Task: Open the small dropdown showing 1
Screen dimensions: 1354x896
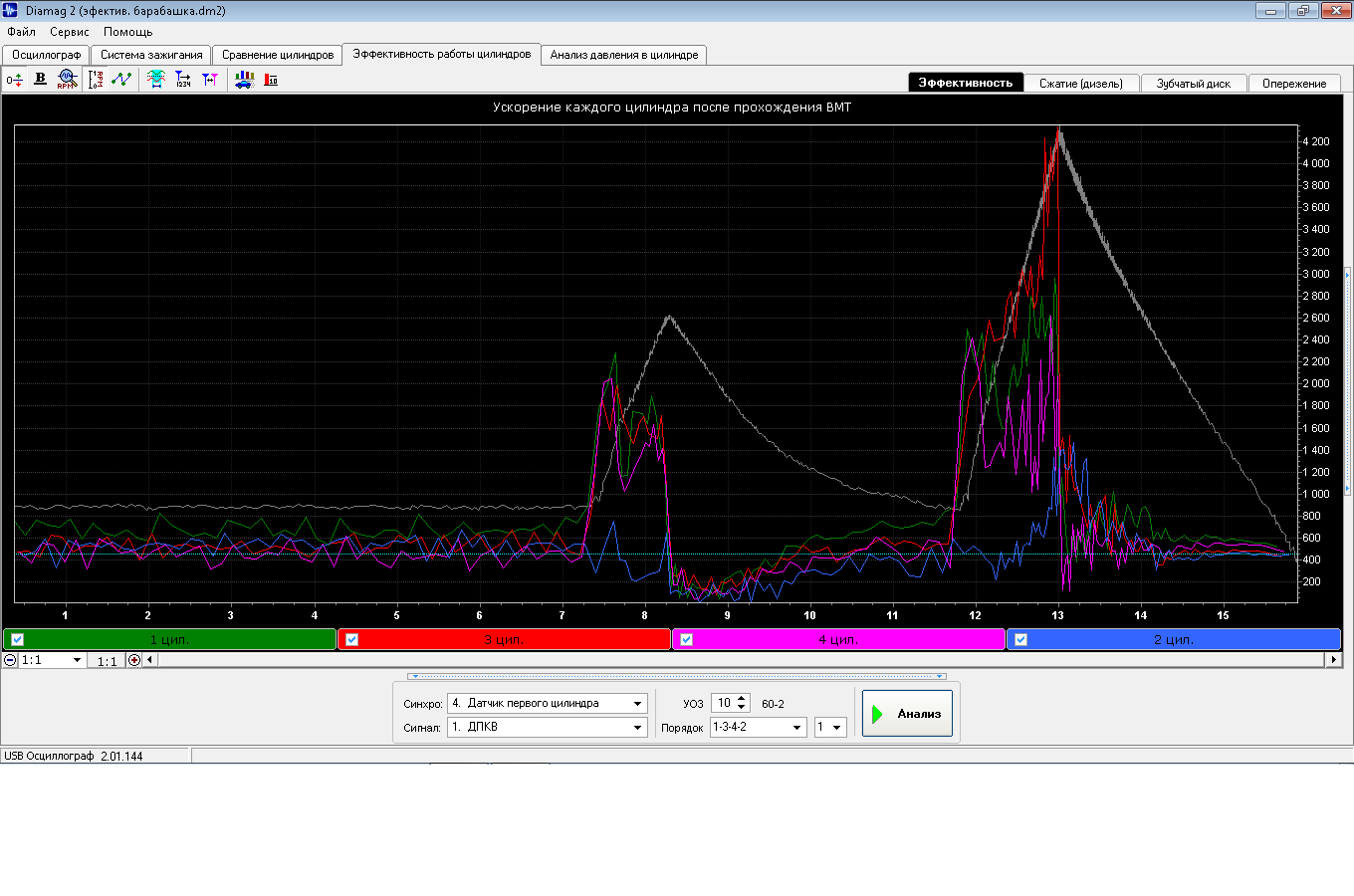Action: coord(830,727)
